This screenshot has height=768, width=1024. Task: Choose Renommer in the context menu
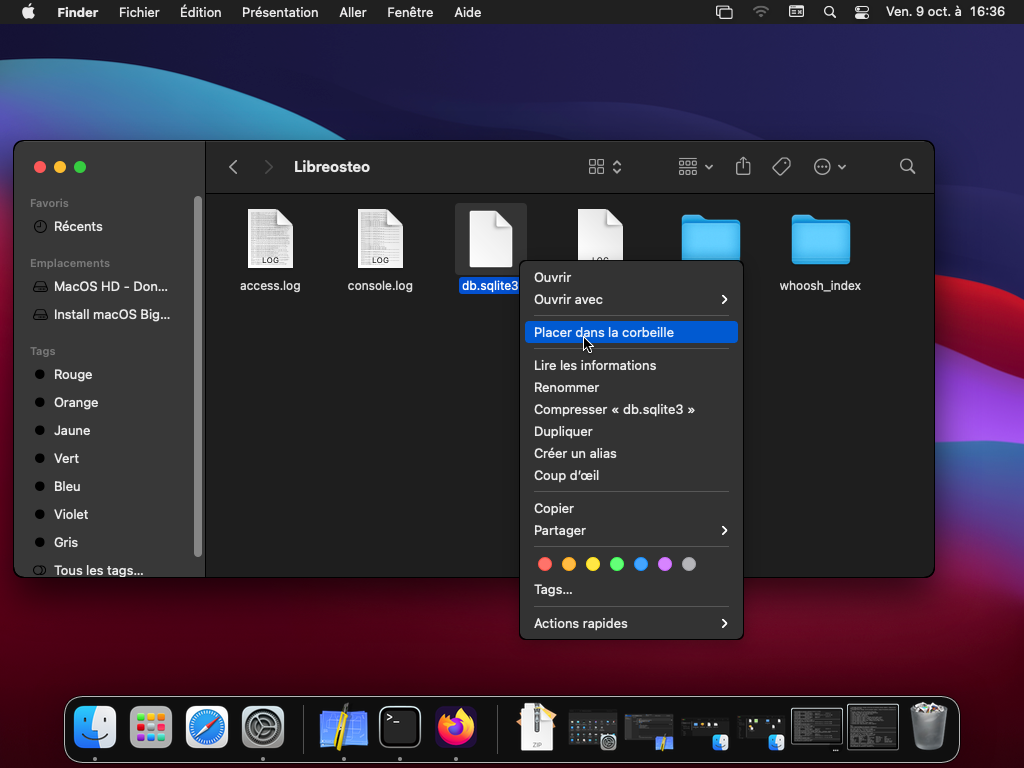(632, 388)
